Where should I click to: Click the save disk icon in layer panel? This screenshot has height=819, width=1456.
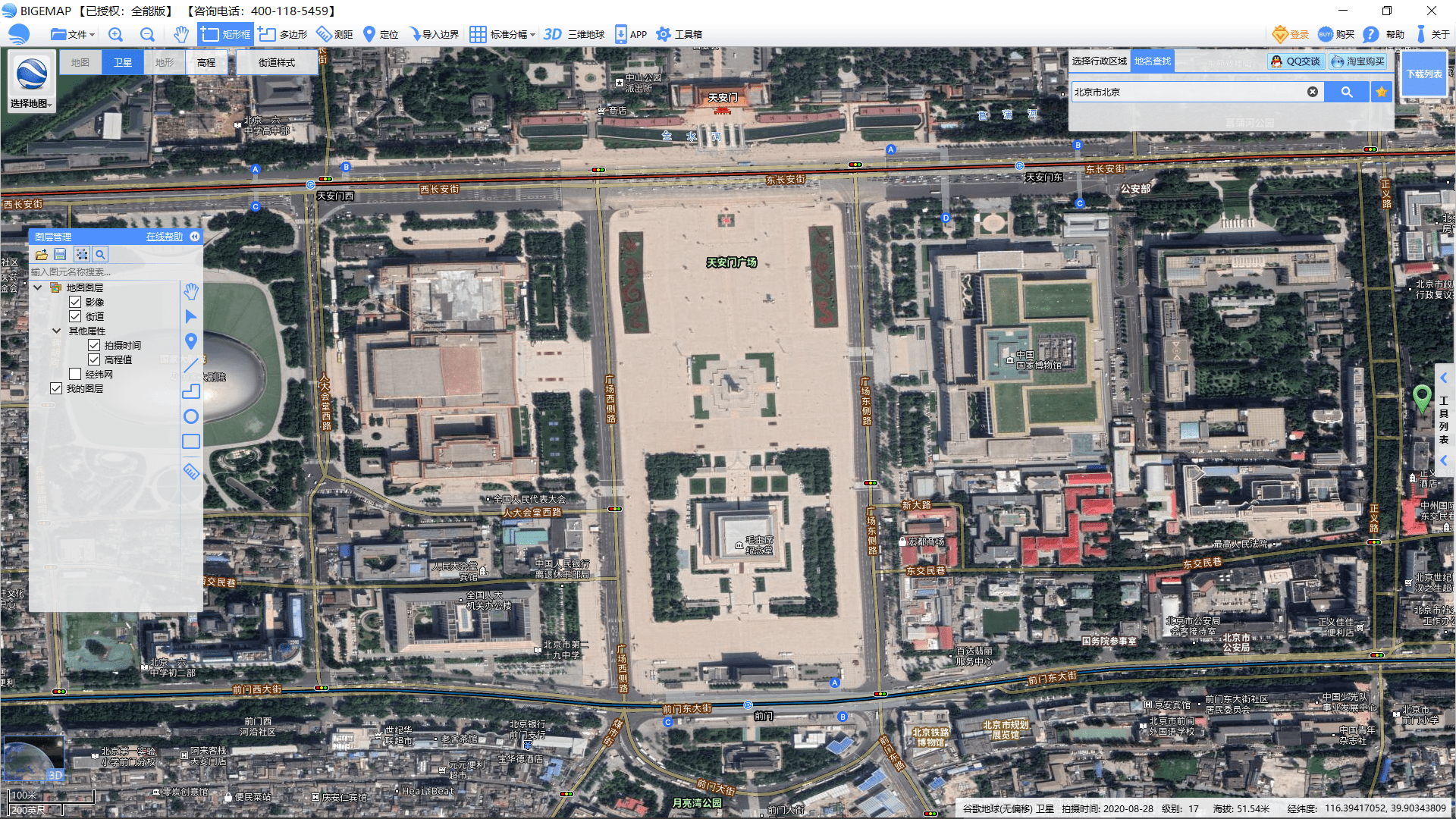coord(61,255)
